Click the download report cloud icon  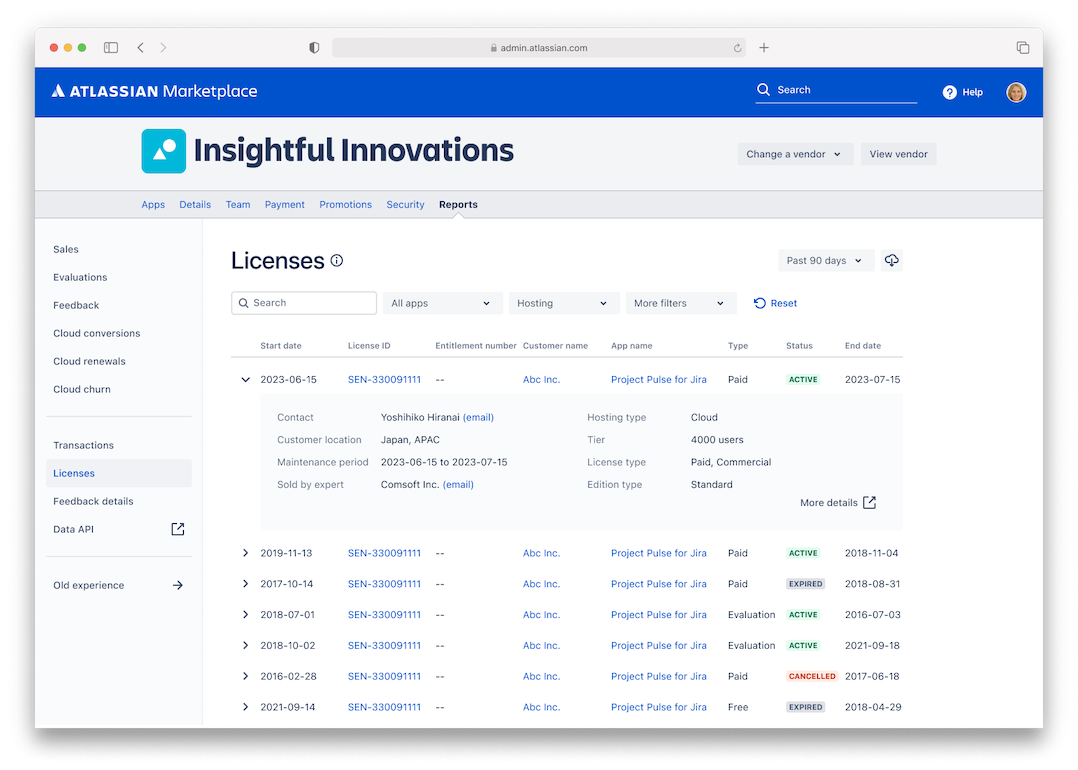point(892,260)
